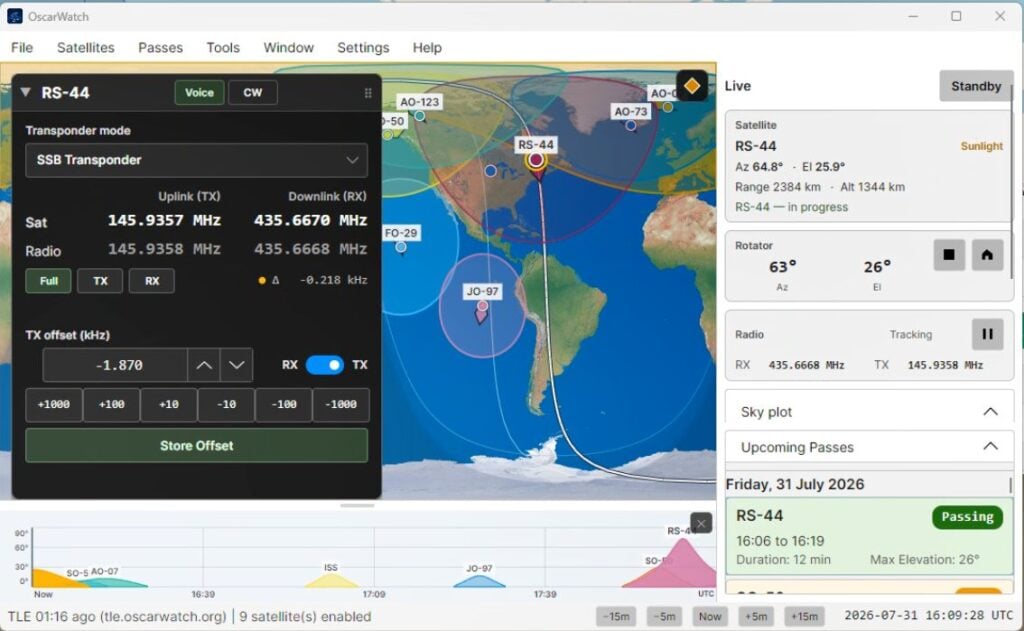Image resolution: width=1024 pixels, height=631 pixels.
Task: Click the splitter handle above timeline
Action: [357, 506]
